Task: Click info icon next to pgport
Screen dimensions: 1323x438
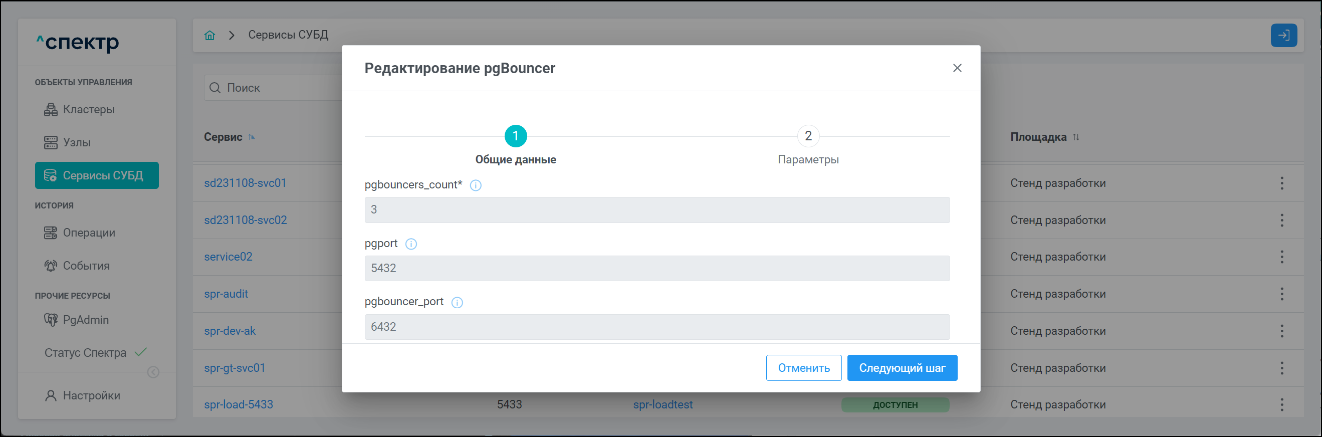Action: (x=411, y=244)
